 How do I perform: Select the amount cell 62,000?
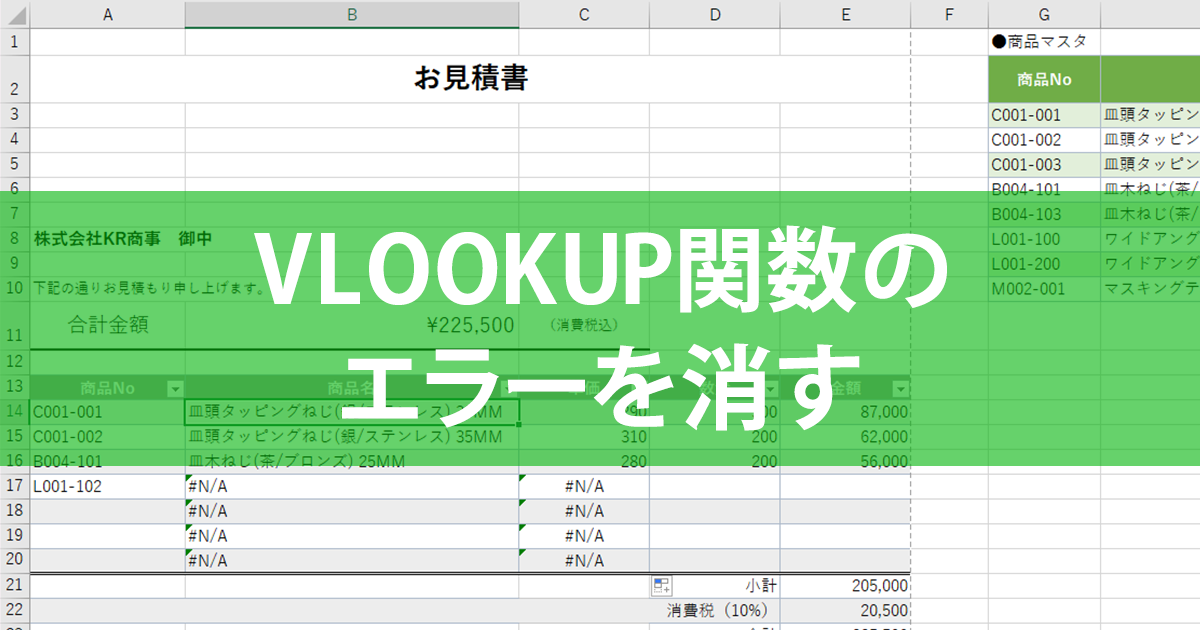coord(845,436)
